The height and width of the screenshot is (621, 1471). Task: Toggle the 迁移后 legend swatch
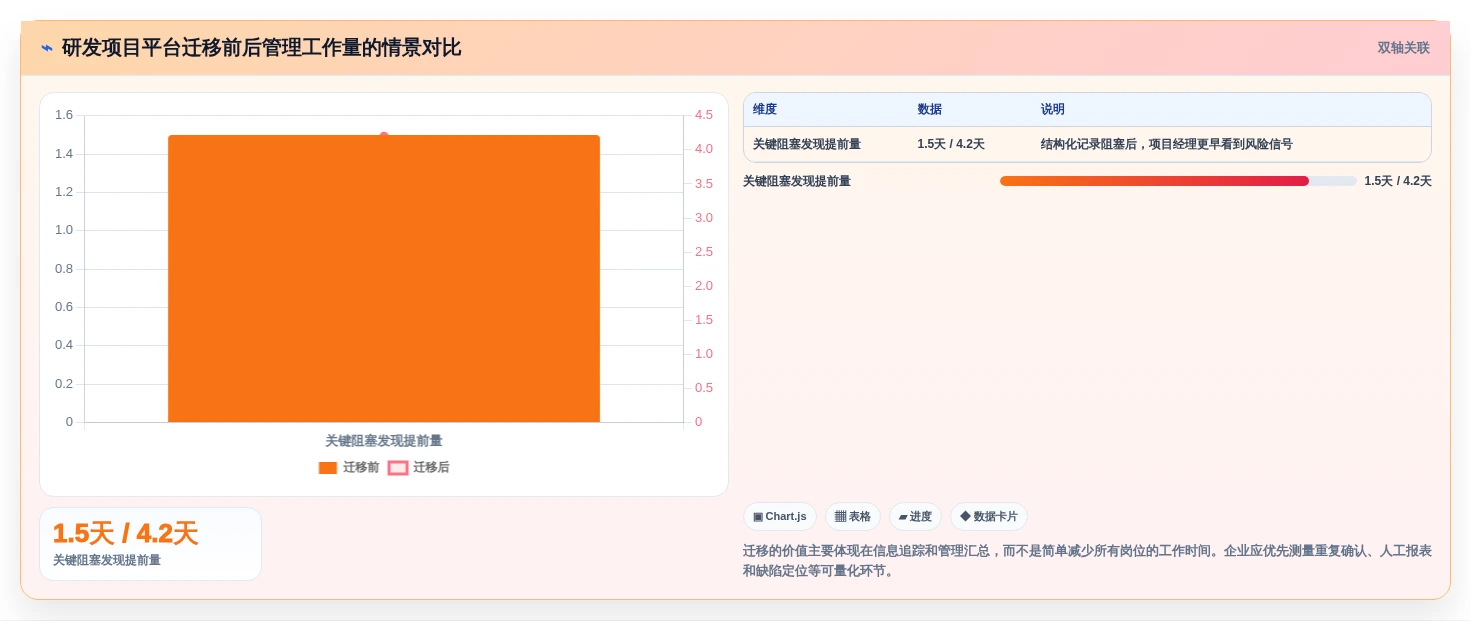point(398,468)
